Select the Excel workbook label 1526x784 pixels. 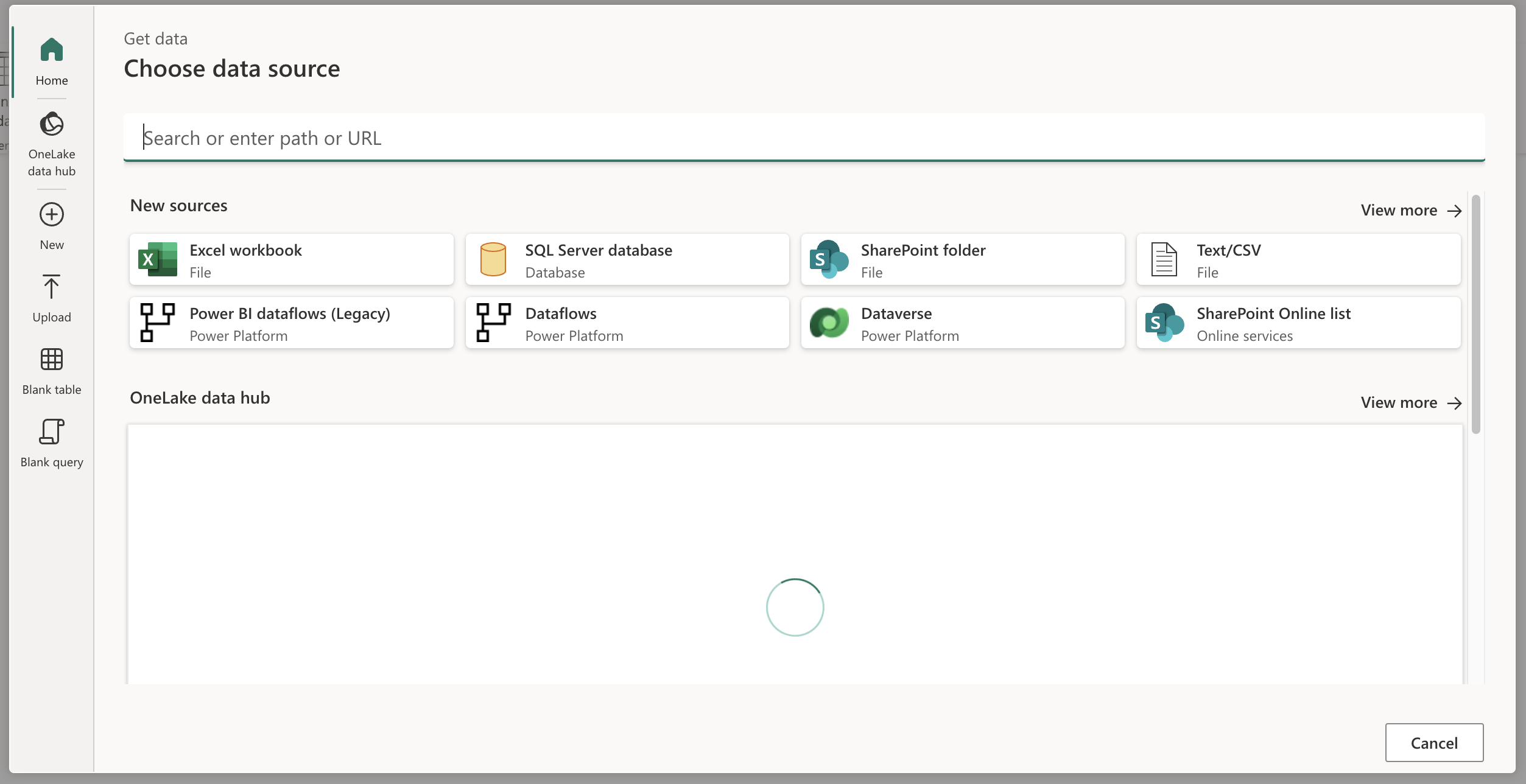click(x=245, y=250)
